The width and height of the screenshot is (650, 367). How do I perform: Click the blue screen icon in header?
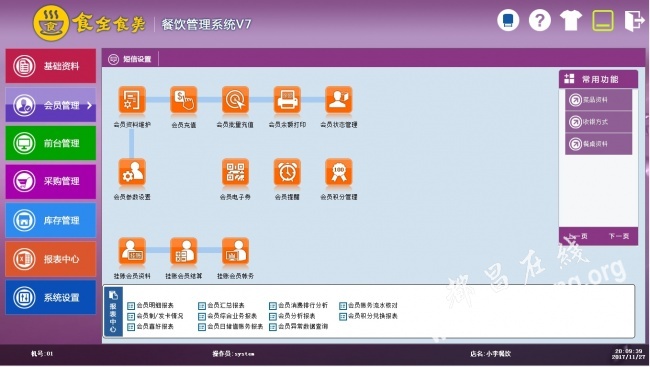pos(508,20)
